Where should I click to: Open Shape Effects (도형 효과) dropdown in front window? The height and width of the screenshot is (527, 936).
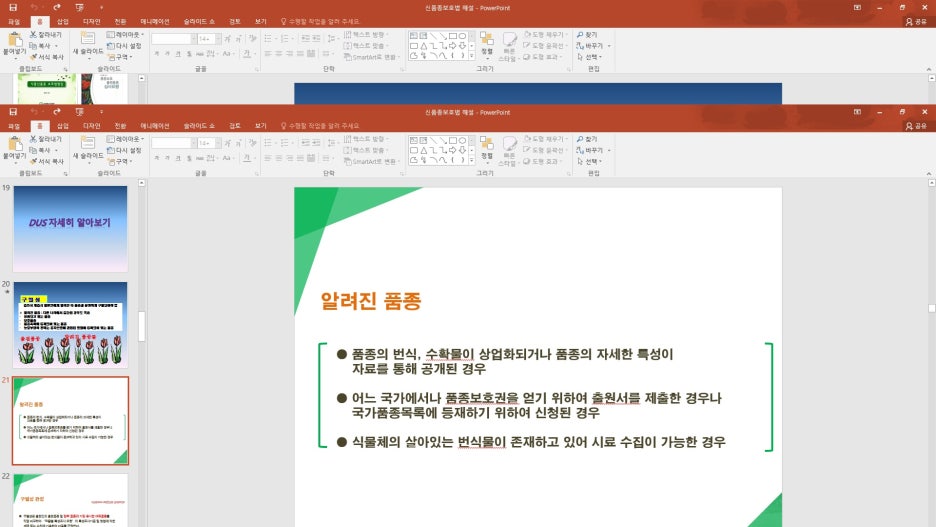[543, 161]
